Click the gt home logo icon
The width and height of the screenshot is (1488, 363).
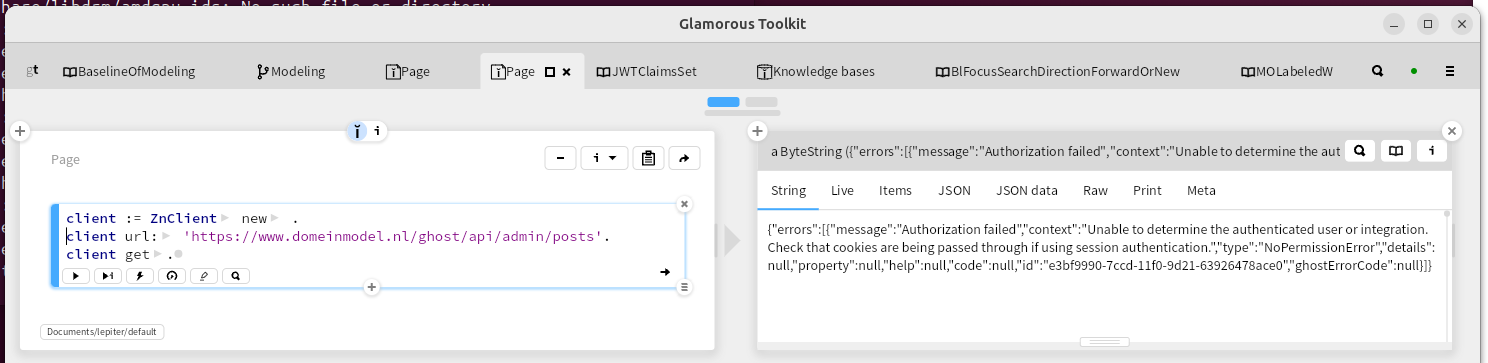click(33, 71)
